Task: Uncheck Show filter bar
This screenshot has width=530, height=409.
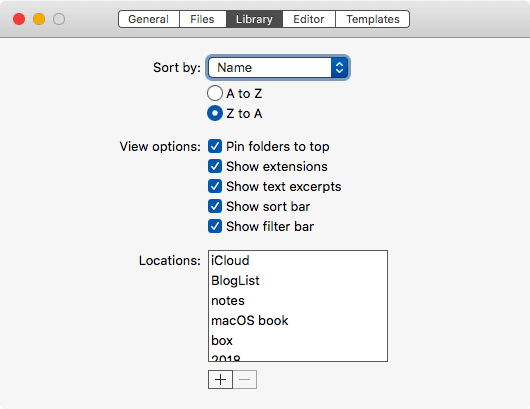Action: 215,226
